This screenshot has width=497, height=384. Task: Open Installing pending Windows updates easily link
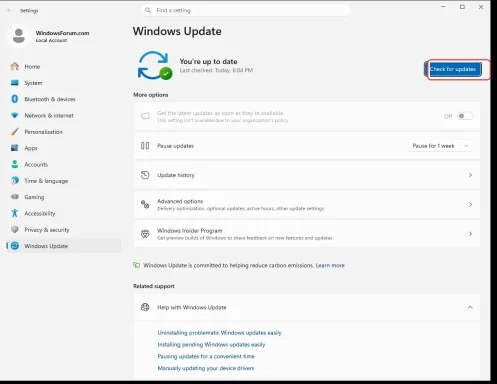(211, 344)
